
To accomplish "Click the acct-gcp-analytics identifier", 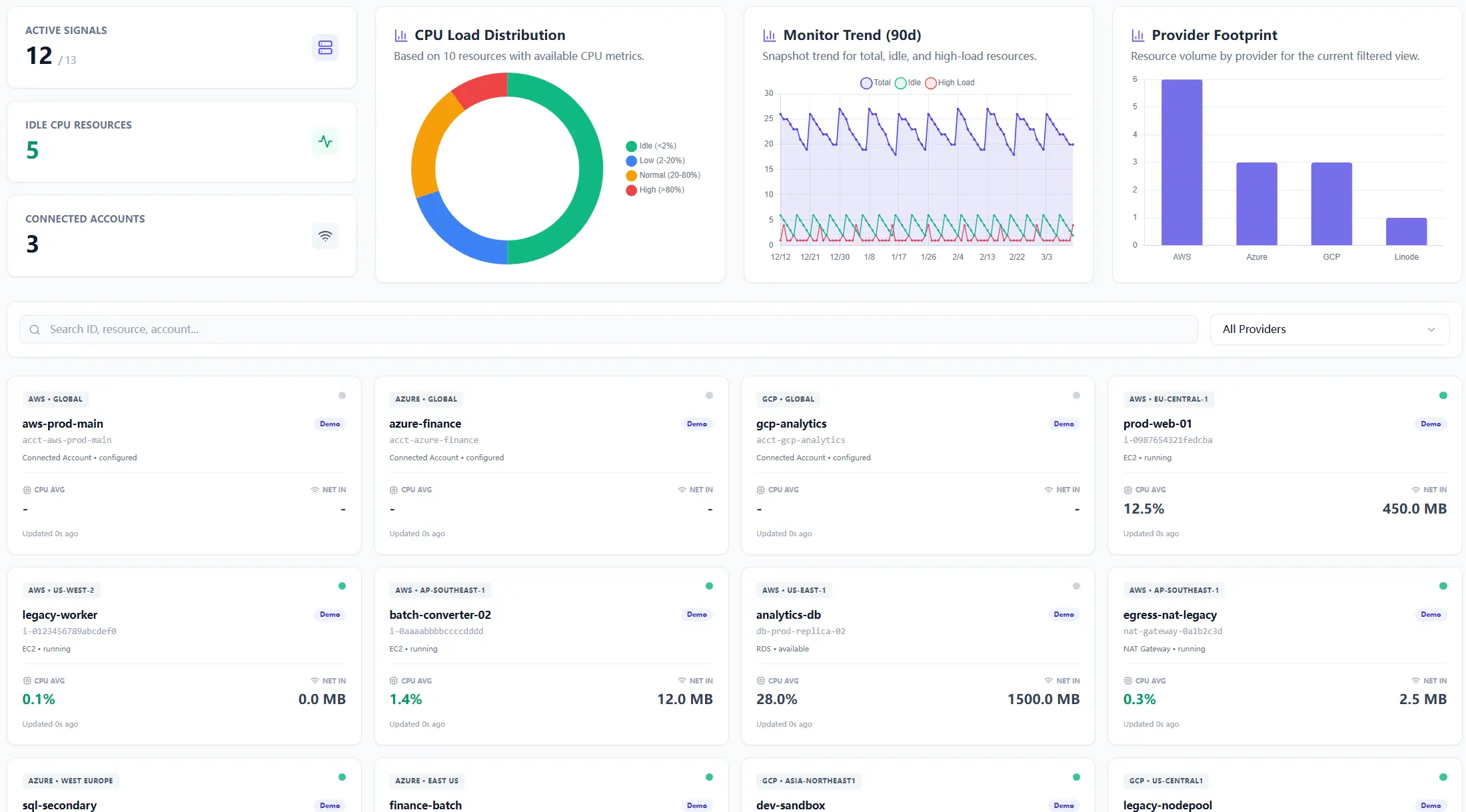I will (800, 440).
